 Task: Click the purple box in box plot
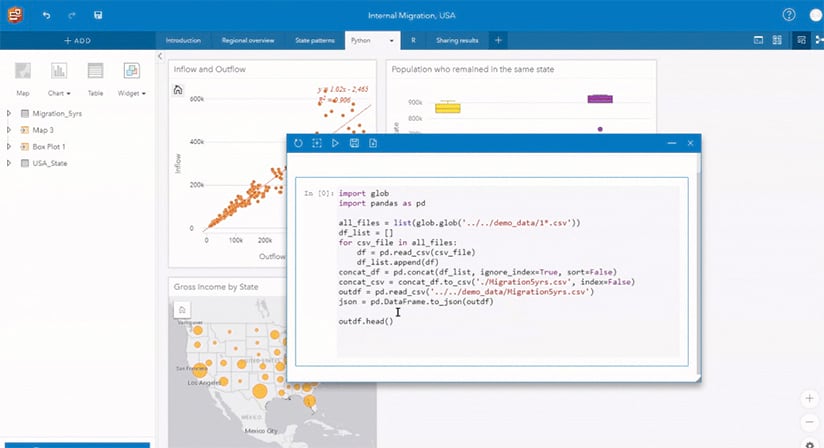(x=600, y=99)
